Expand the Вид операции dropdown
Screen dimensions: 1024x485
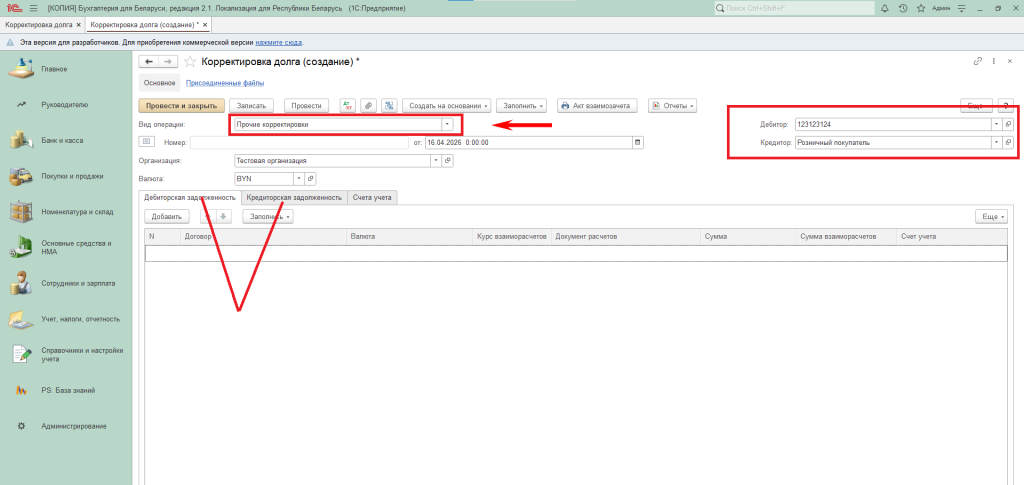[x=447, y=124]
